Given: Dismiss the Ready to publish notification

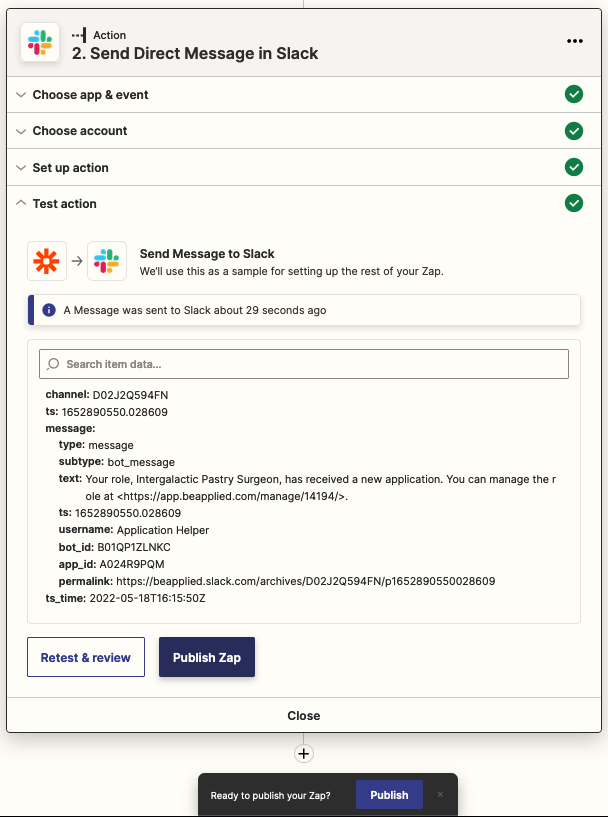Looking at the screenshot, I should tap(440, 795).
